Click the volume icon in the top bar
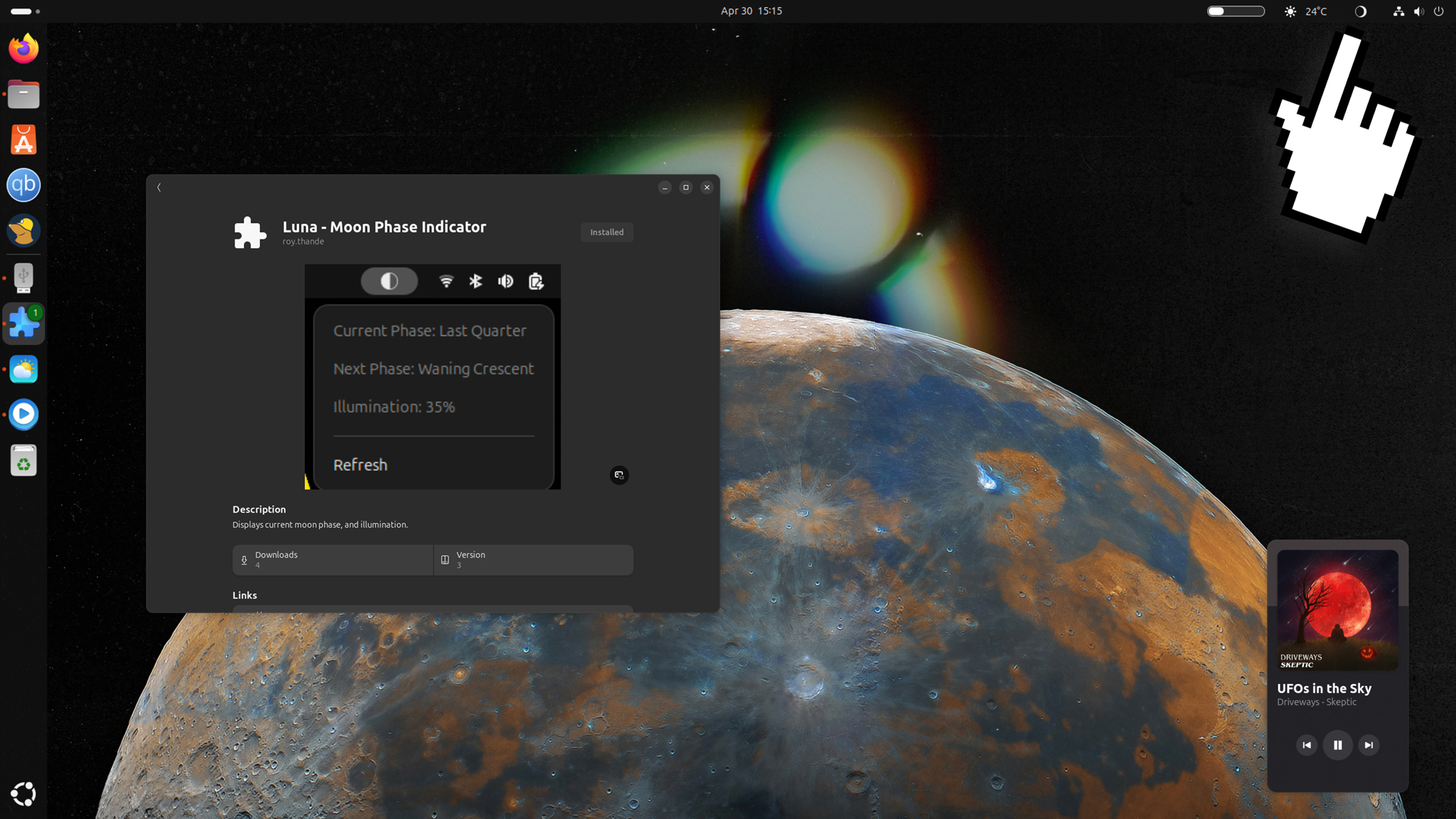This screenshot has width=1456, height=819. 1418,11
